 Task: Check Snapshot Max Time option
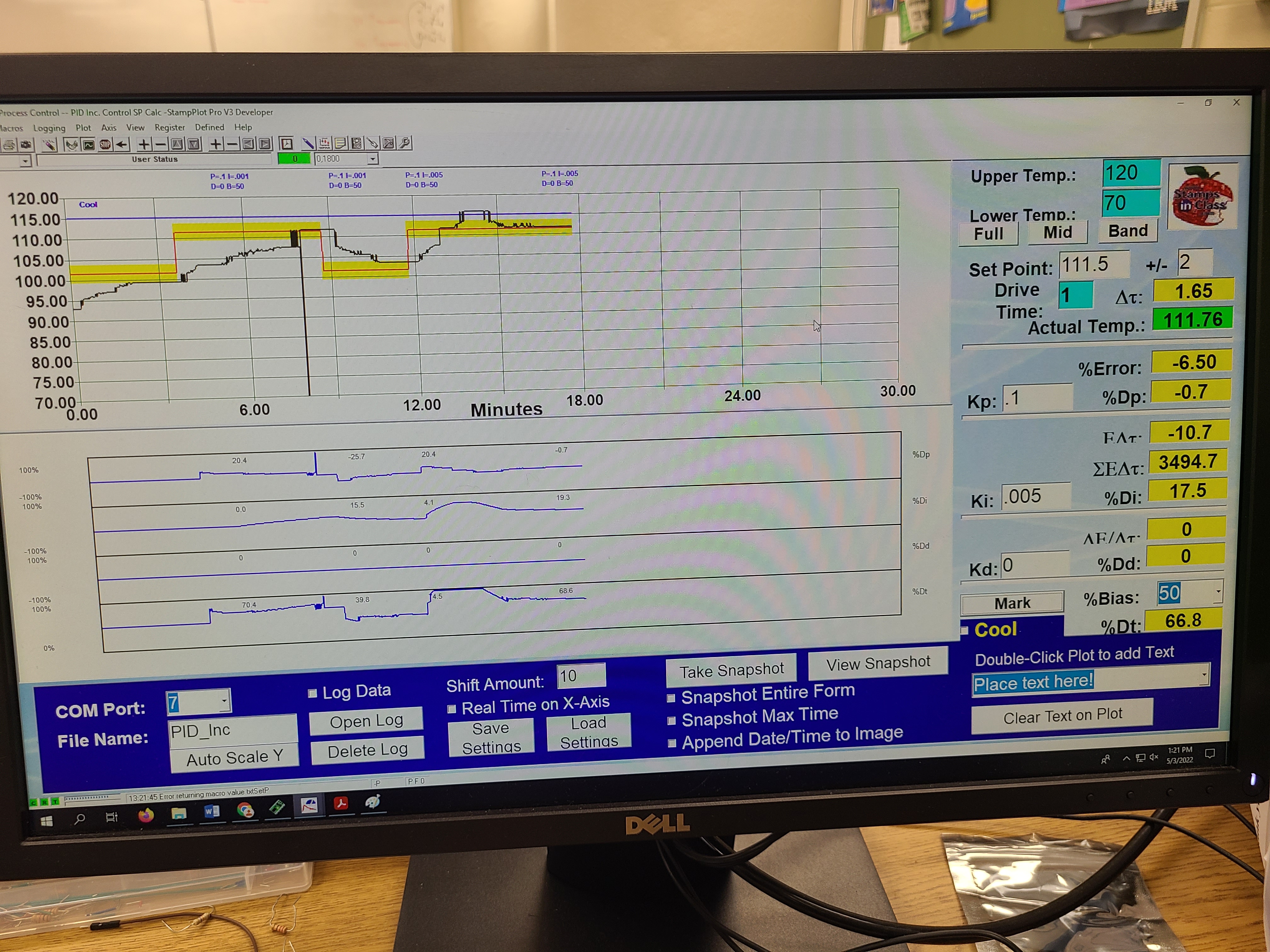[671, 721]
